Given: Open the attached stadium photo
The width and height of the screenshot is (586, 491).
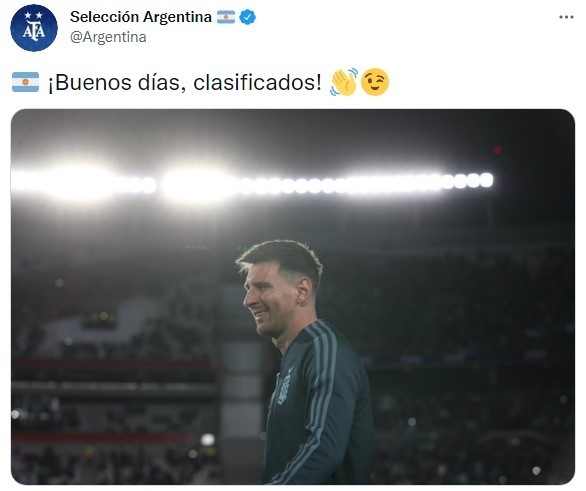Looking at the screenshot, I should 293,297.
